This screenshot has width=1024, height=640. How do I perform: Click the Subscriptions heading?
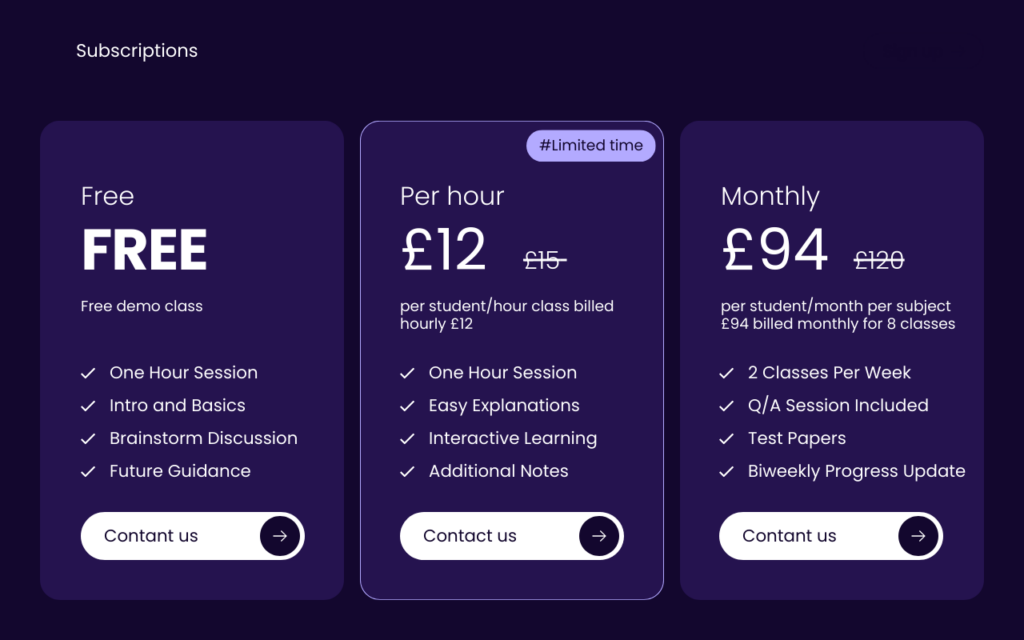136,51
